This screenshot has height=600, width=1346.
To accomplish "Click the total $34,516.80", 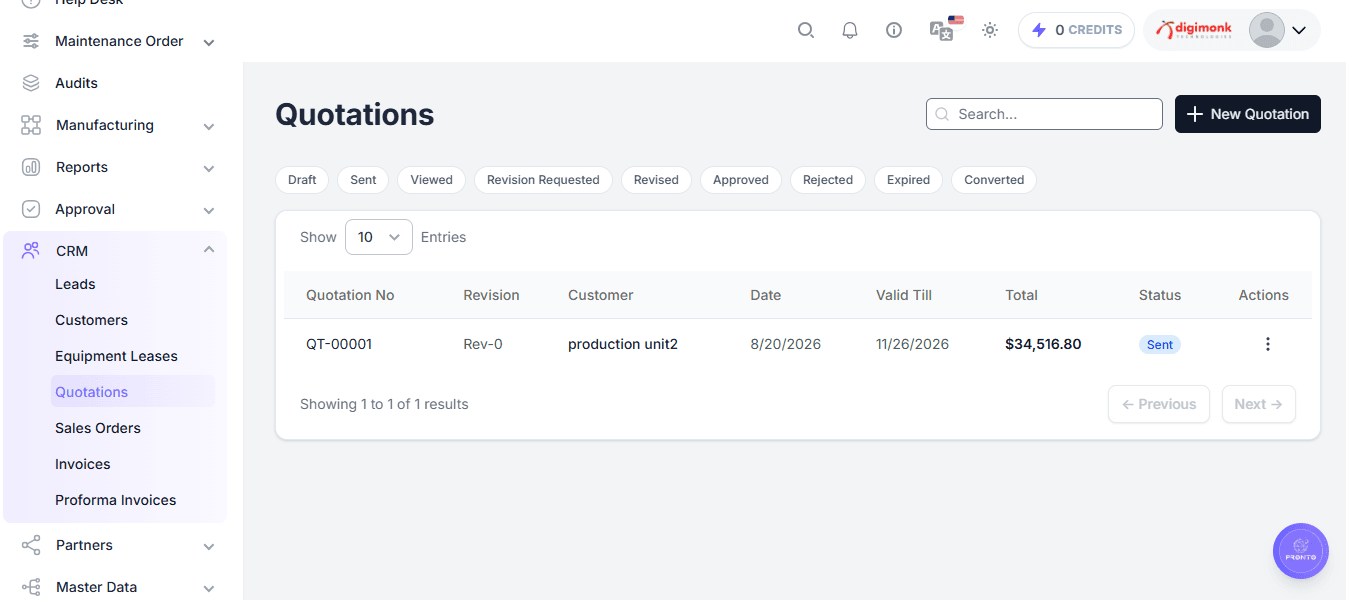I will point(1043,344).
